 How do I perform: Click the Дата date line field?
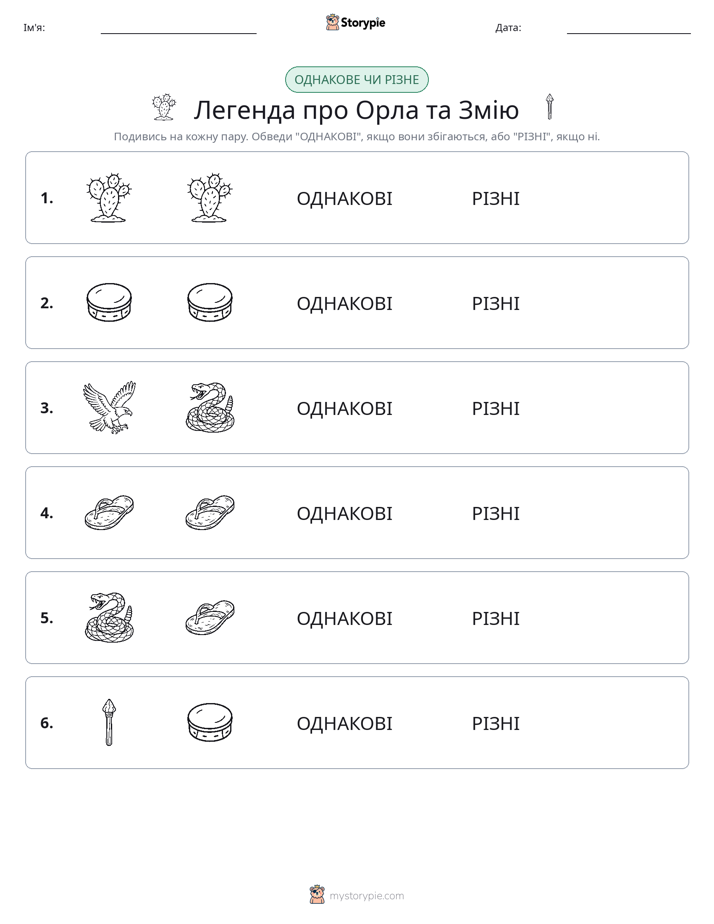pos(629,28)
